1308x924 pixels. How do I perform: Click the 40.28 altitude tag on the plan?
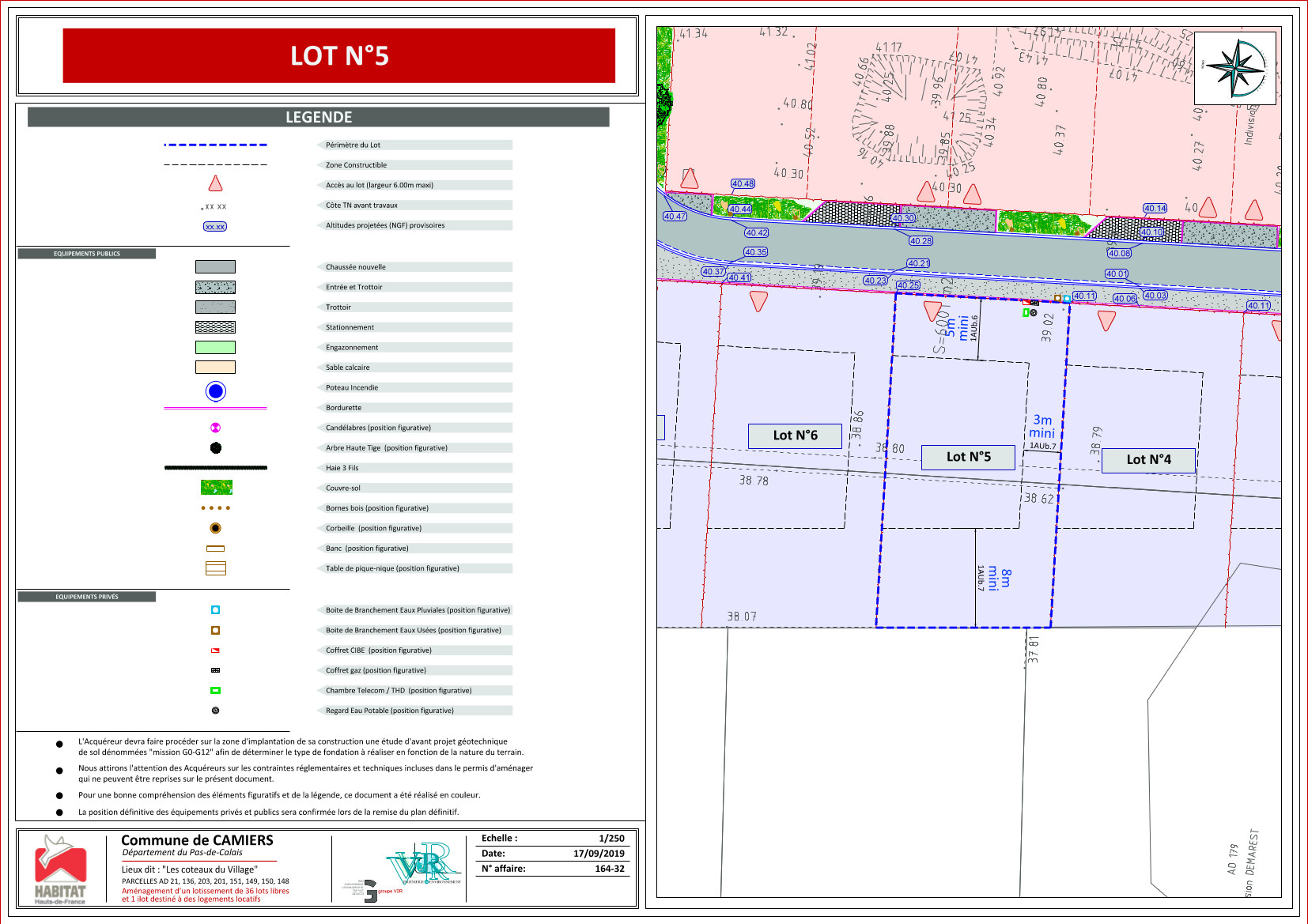pos(921,240)
